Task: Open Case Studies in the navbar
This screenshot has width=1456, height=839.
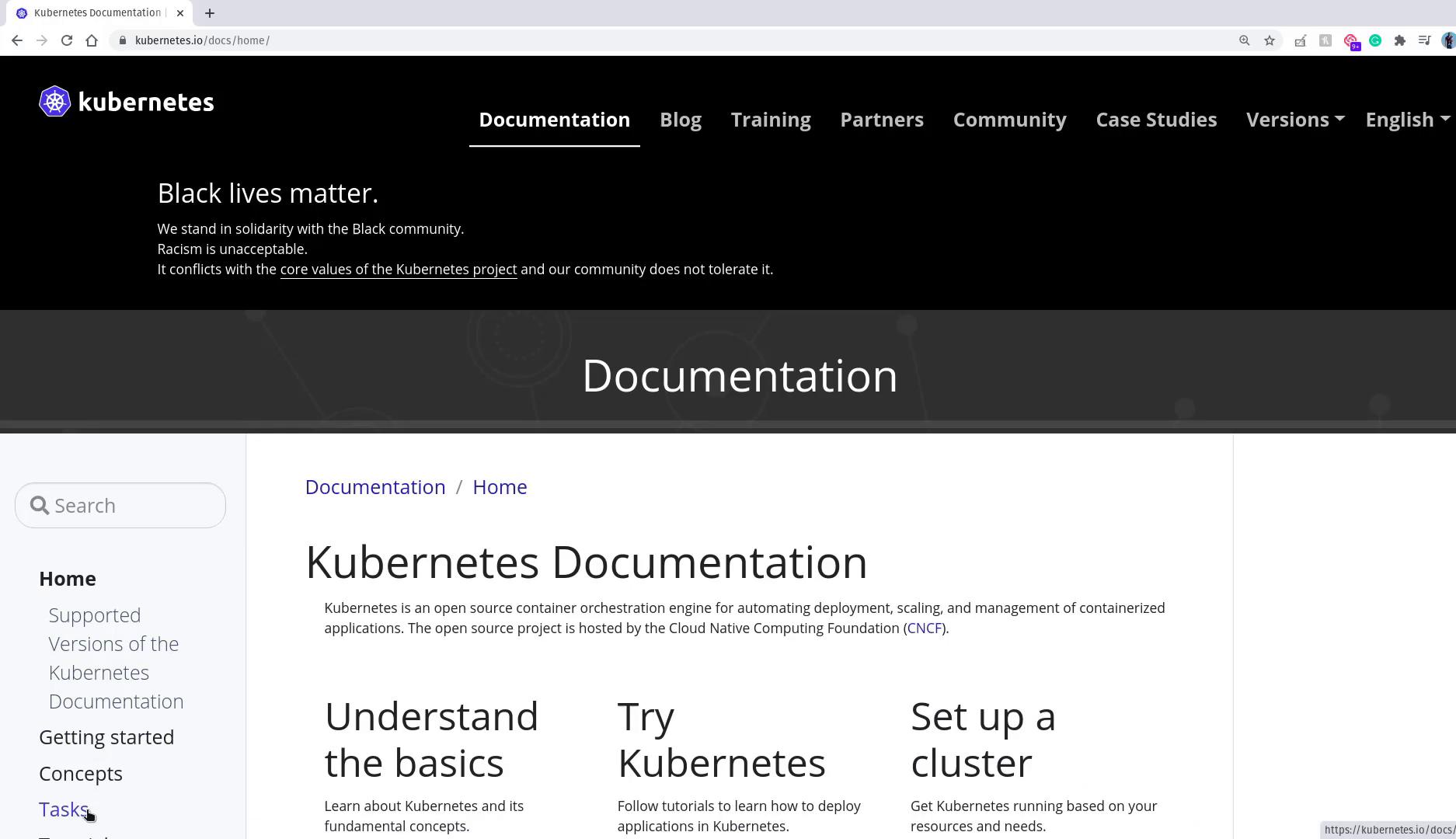Action: pyautogui.click(x=1156, y=120)
